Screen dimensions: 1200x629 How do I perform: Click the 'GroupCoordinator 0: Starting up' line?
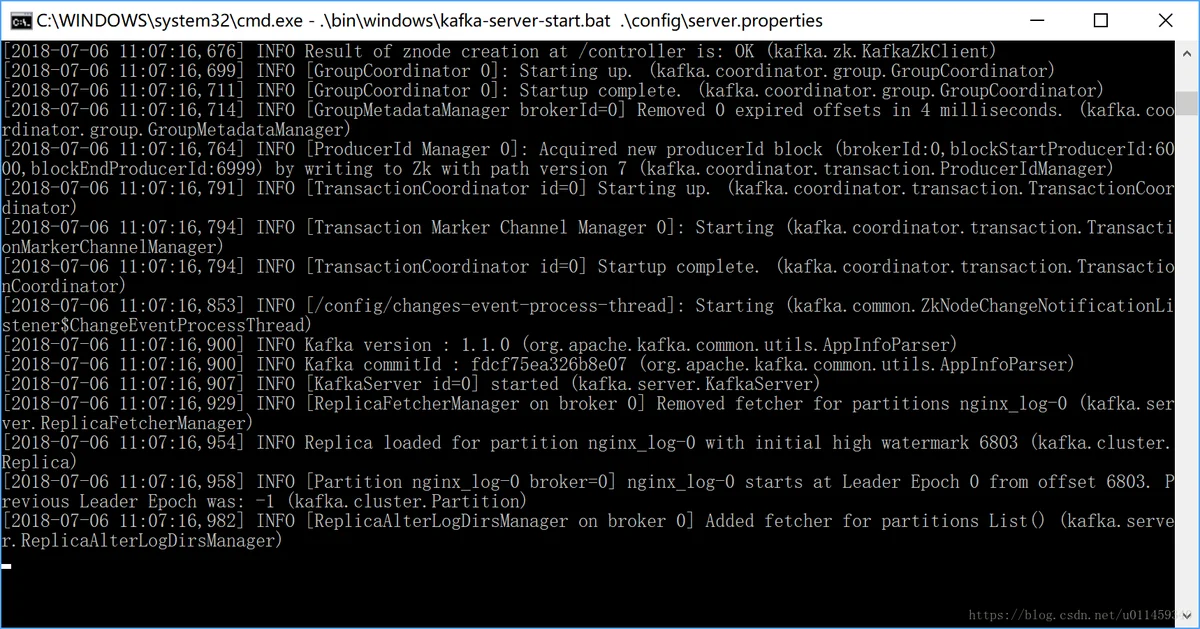tap(528, 71)
